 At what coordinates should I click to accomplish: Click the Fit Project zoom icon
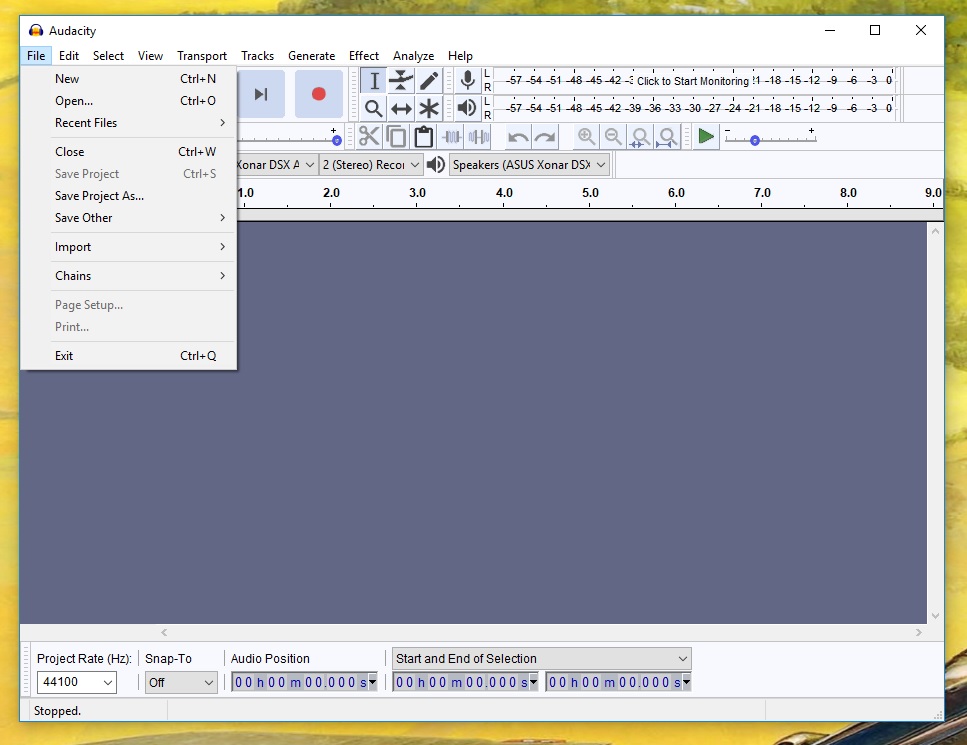pos(667,136)
